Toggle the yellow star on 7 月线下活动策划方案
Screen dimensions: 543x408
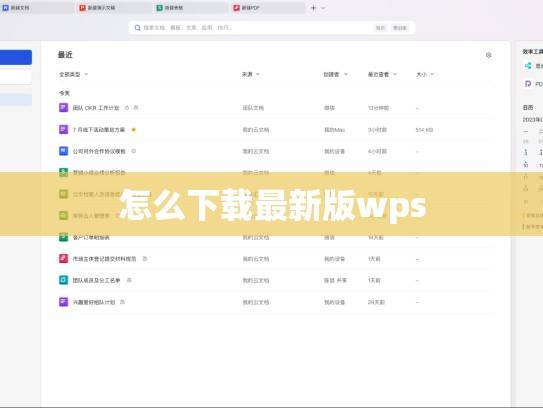tap(134, 130)
